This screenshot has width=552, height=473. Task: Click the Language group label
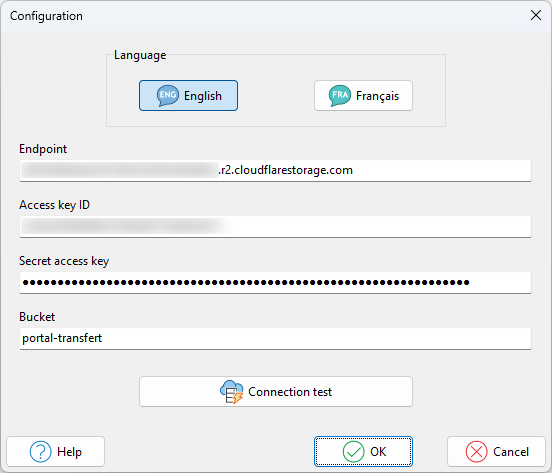[140, 55]
